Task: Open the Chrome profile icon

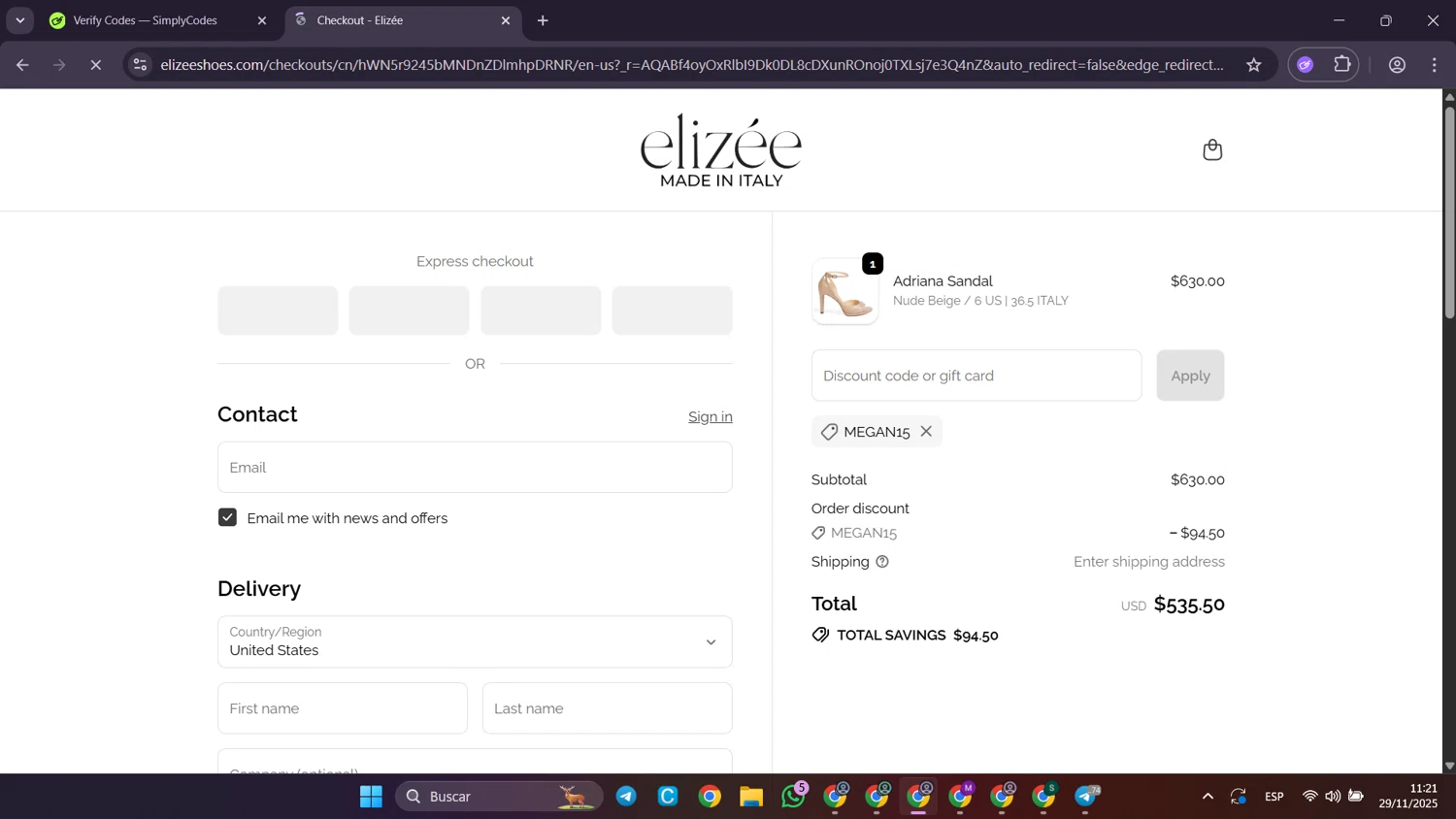Action: 1397,65
